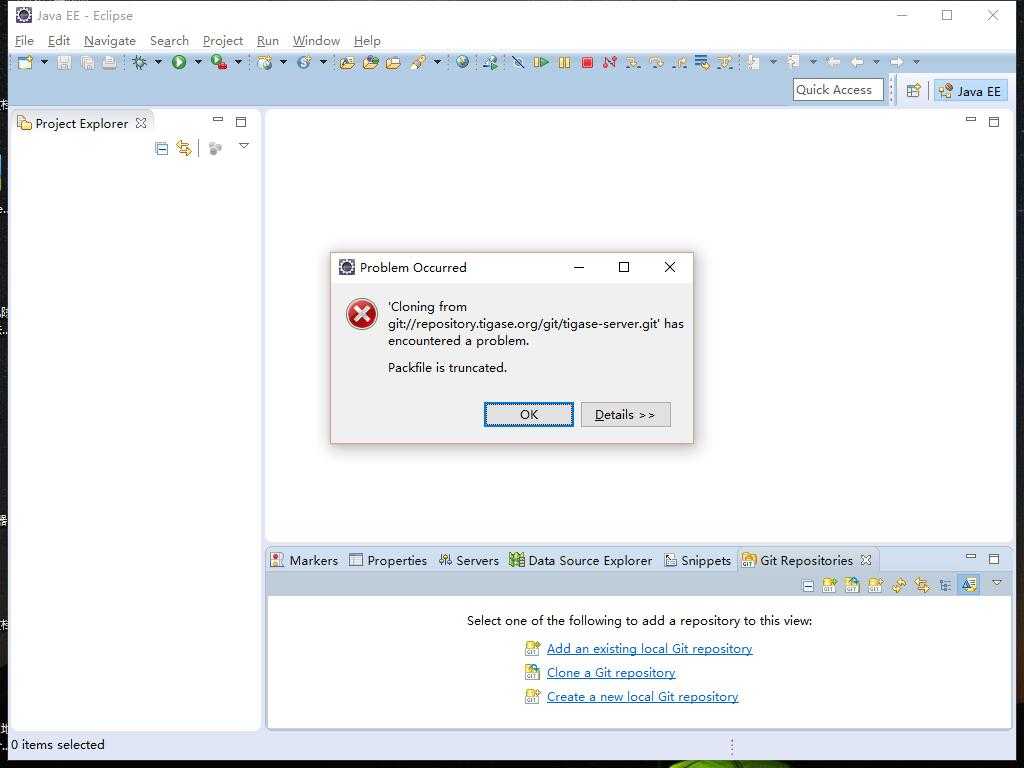Click Refresh icon in Git Repositories view
This screenshot has width=1024, height=768.
899,585
